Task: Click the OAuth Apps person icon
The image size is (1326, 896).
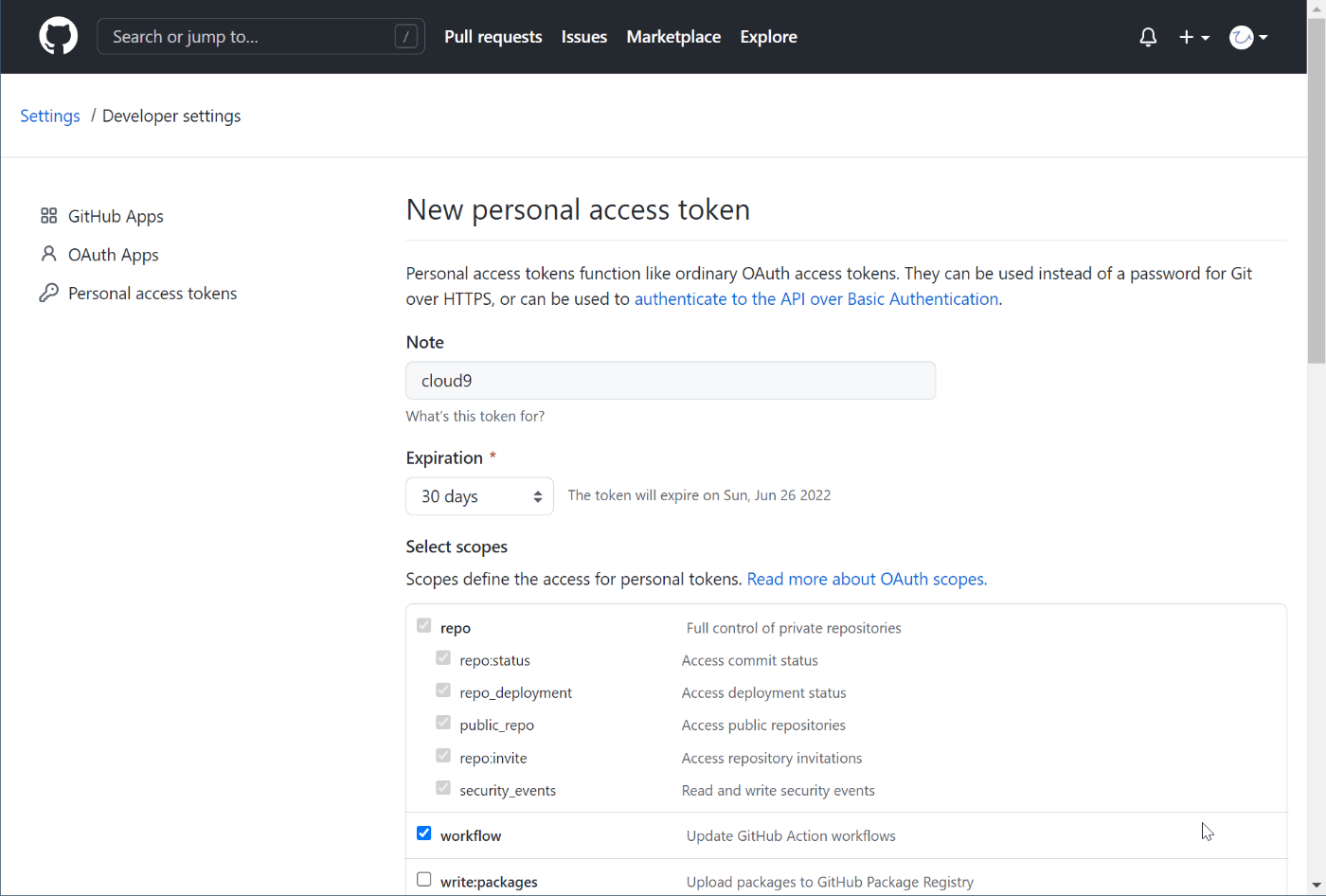Action: [x=49, y=254]
